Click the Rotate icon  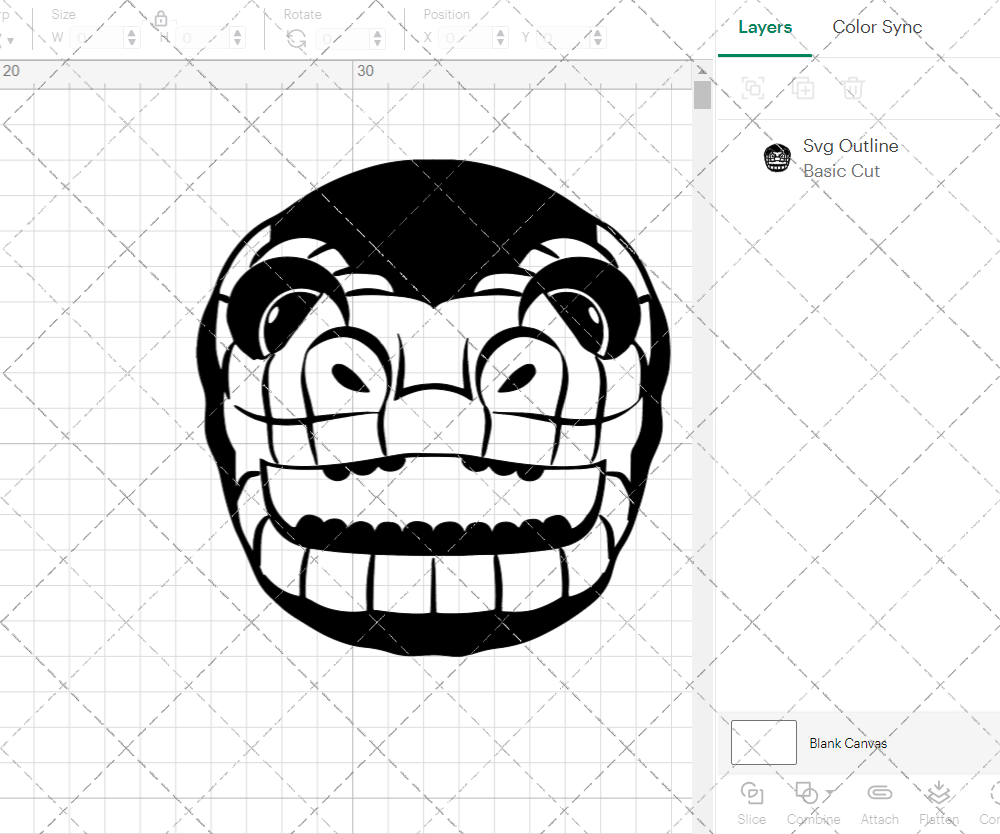coord(296,39)
